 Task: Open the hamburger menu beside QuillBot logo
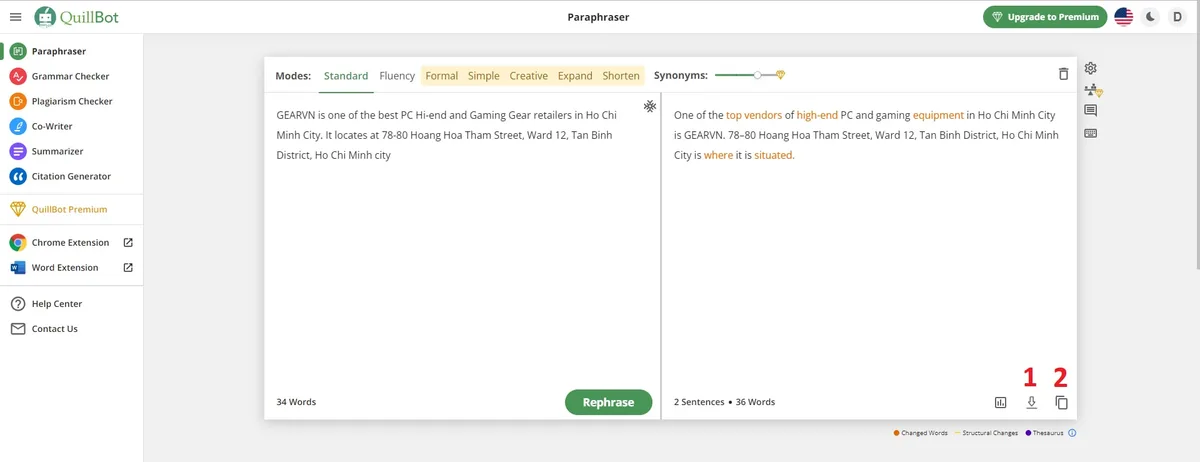coord(15,17)
